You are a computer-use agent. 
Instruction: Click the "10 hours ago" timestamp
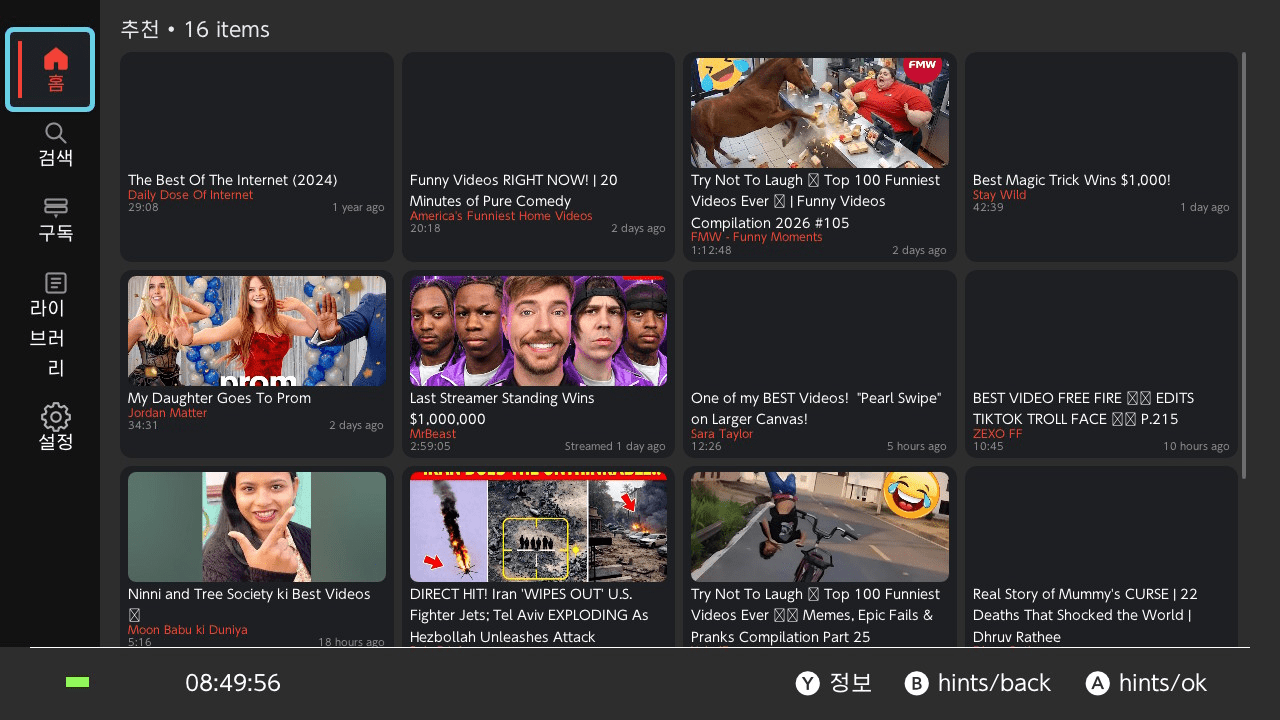point(1196,446)
